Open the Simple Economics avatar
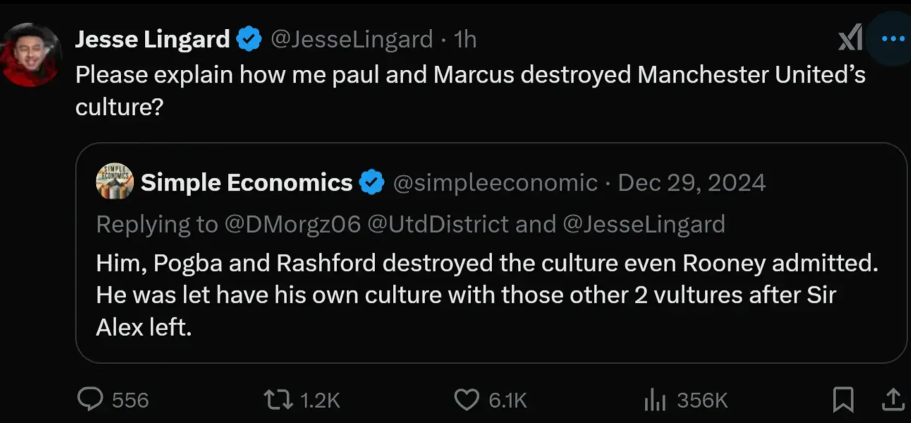 (x=114, y=181)
